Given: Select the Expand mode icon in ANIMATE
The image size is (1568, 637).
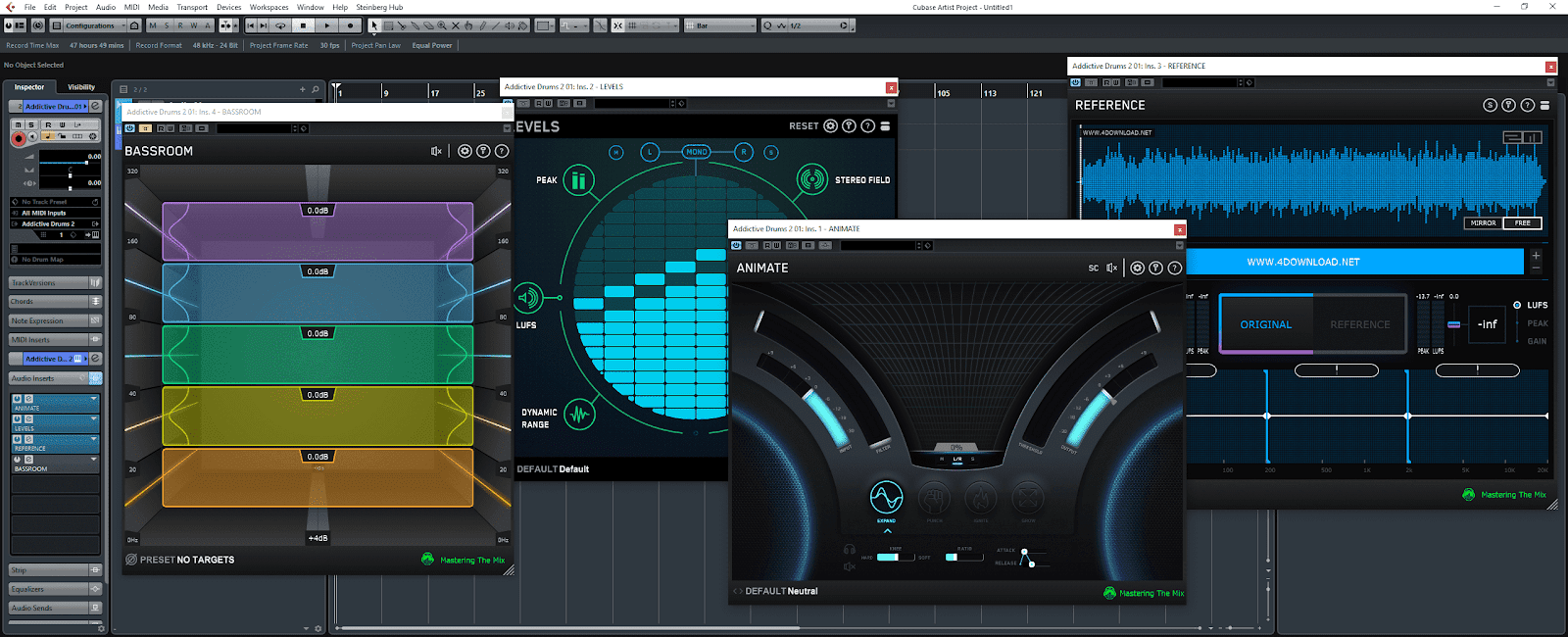Looking at the screenshot, I should point(886,498).
